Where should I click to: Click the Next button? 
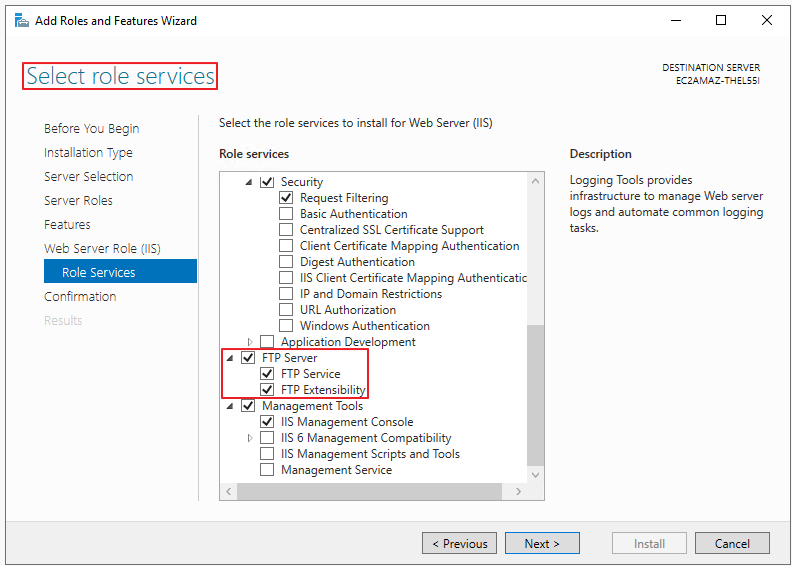pos(542,543)
